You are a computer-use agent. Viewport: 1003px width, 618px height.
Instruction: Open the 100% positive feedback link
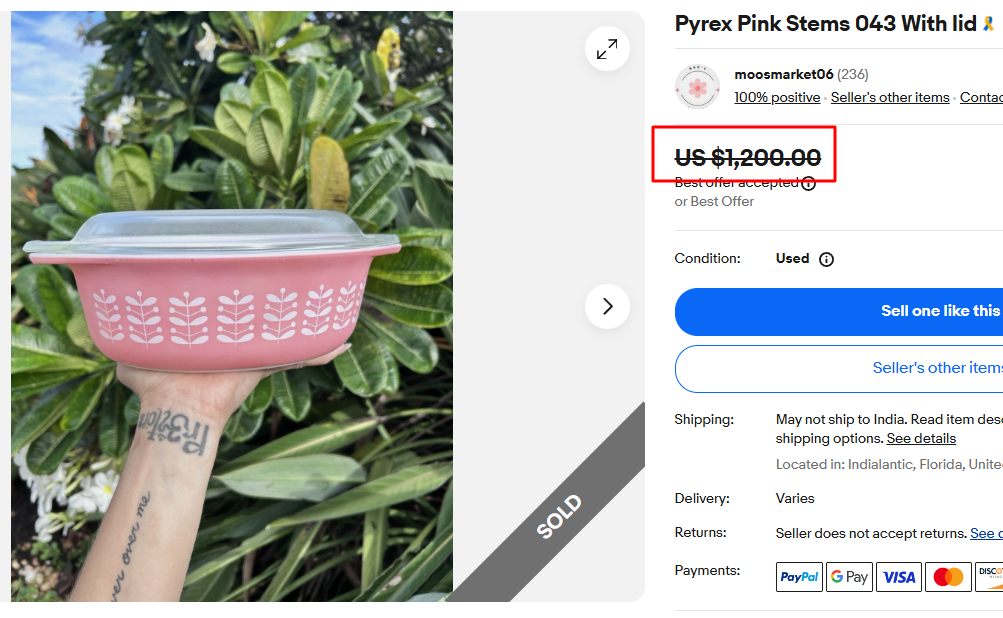pyautogui.click(x=777, y=97)
